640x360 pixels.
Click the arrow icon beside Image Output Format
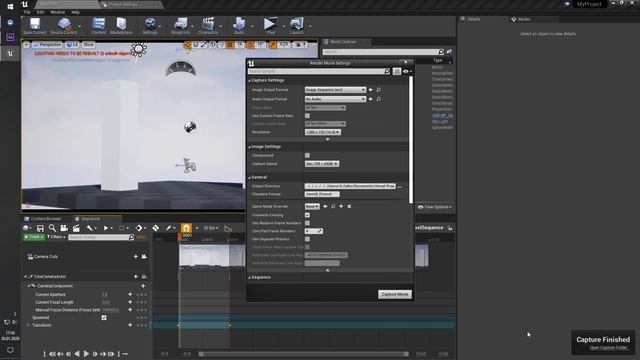371,90
